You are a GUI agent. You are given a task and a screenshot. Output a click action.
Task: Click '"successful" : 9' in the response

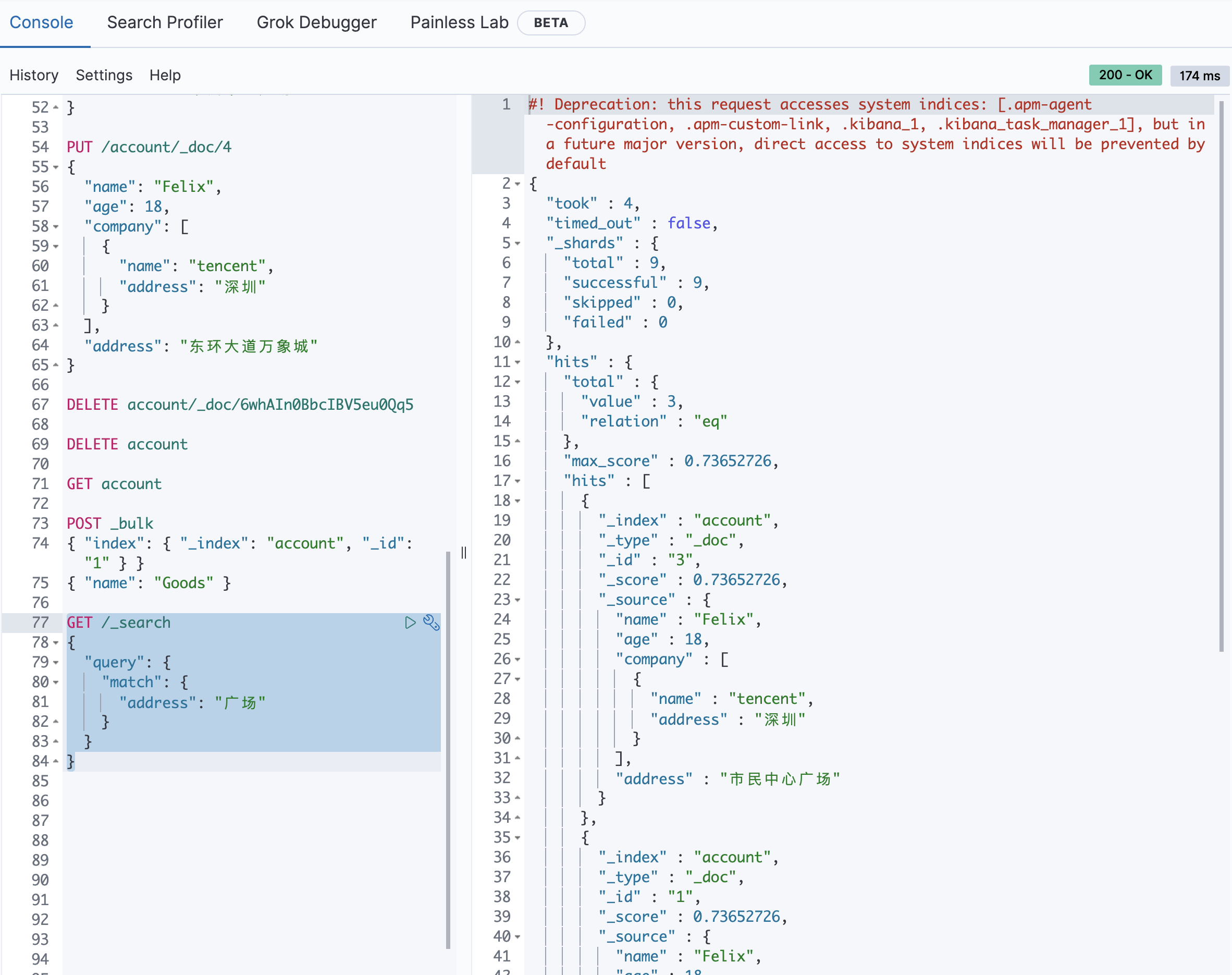(x=636, y=283)
